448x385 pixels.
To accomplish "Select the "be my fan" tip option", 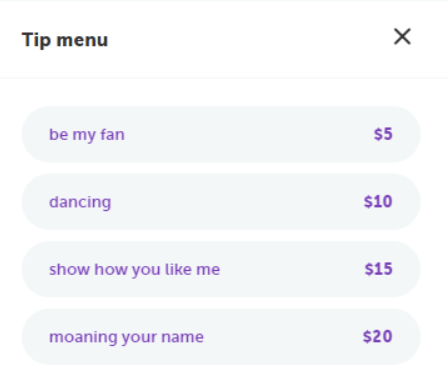I will (221, 134).
